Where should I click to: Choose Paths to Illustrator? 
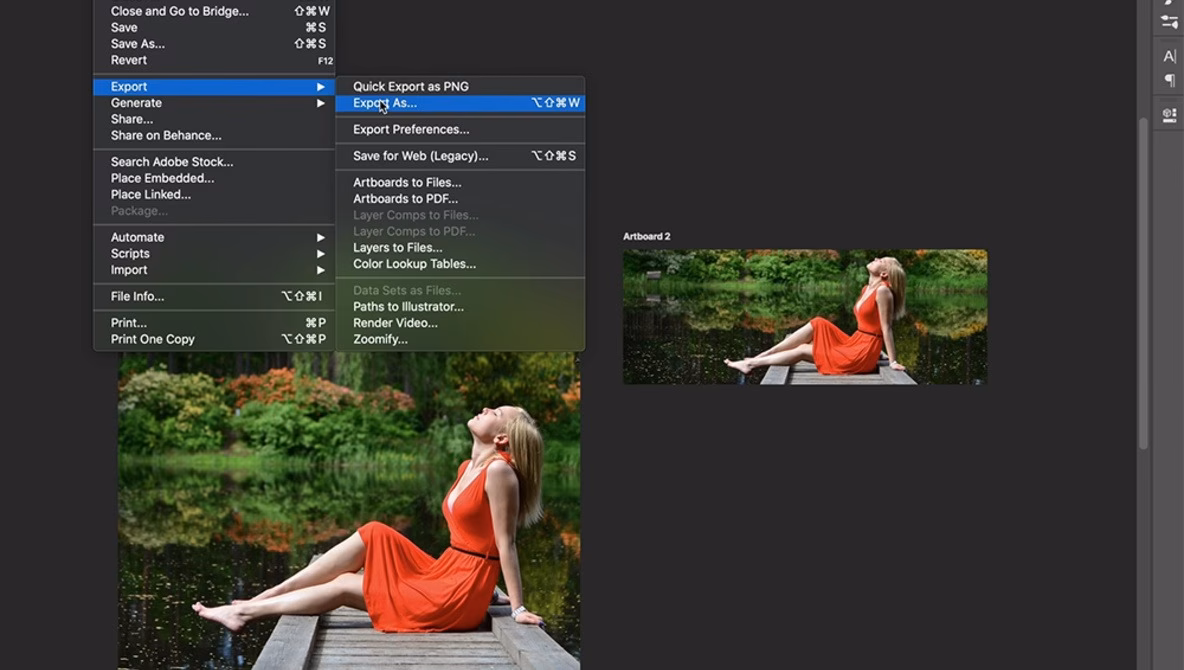(410, 306)
